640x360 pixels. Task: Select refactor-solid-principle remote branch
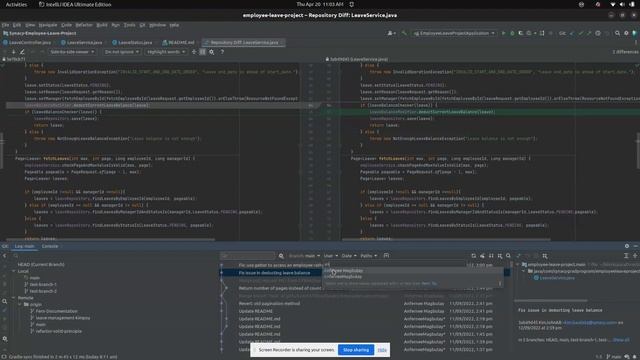pyautogui.click(x=58, y=331)
